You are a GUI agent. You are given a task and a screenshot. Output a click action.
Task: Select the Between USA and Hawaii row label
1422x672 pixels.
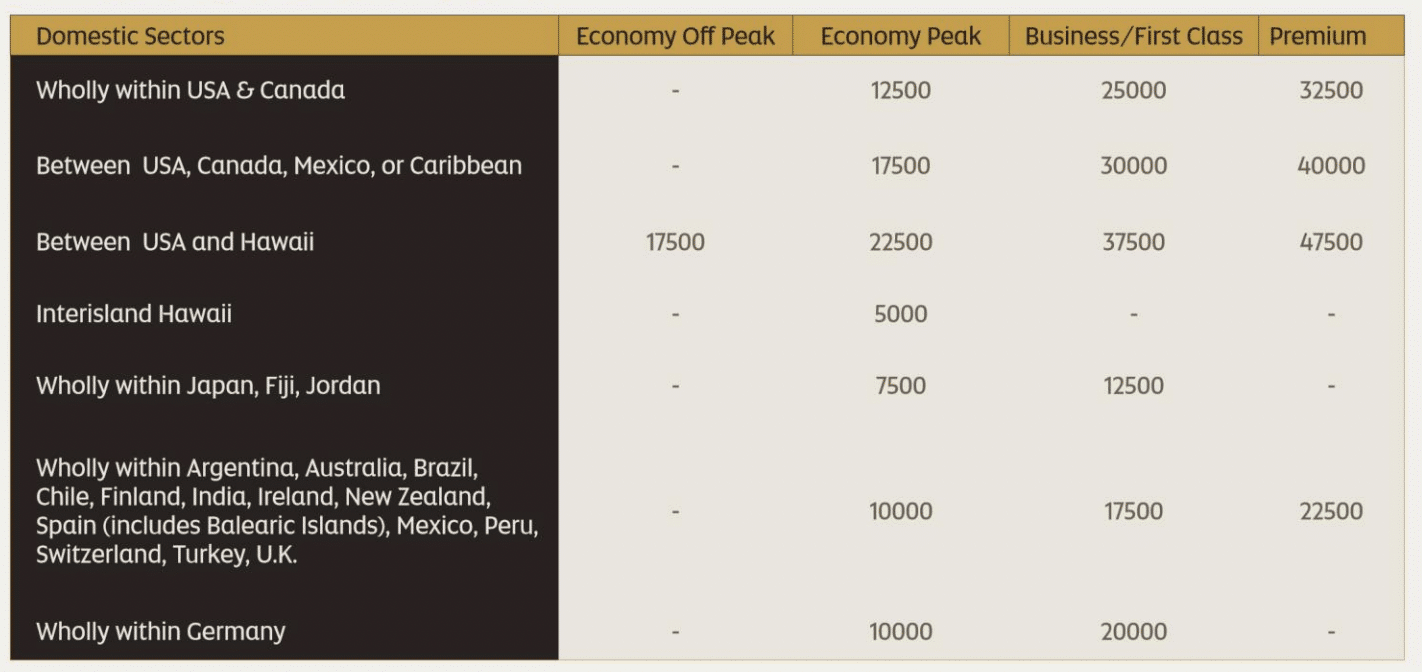(x=175, y=242)
